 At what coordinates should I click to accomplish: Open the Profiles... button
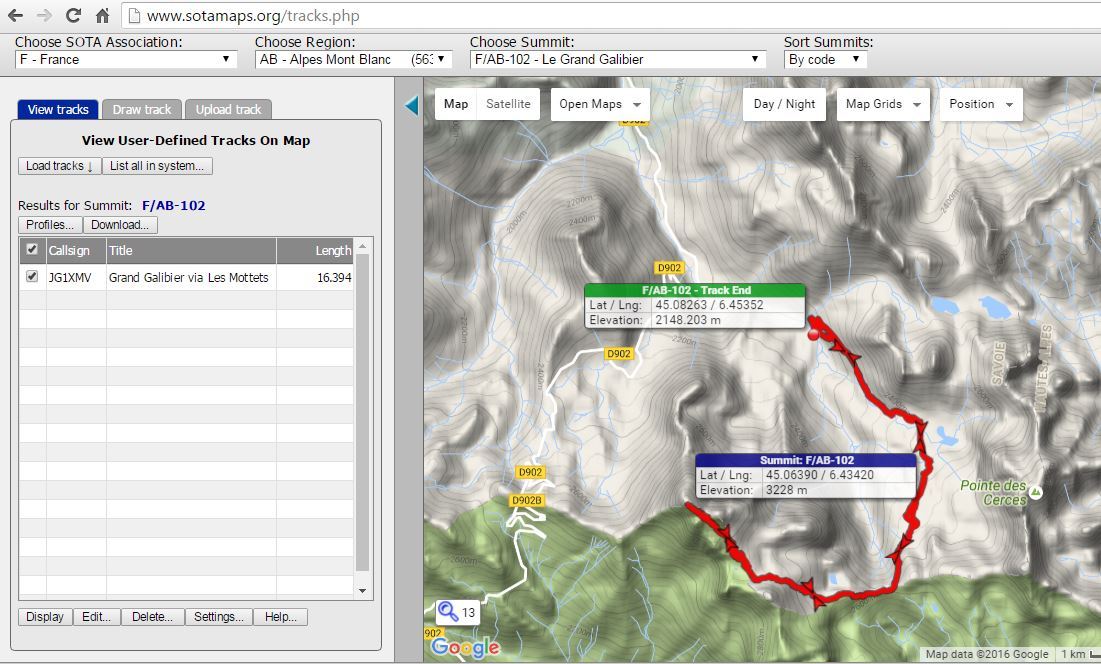point(50,225)
